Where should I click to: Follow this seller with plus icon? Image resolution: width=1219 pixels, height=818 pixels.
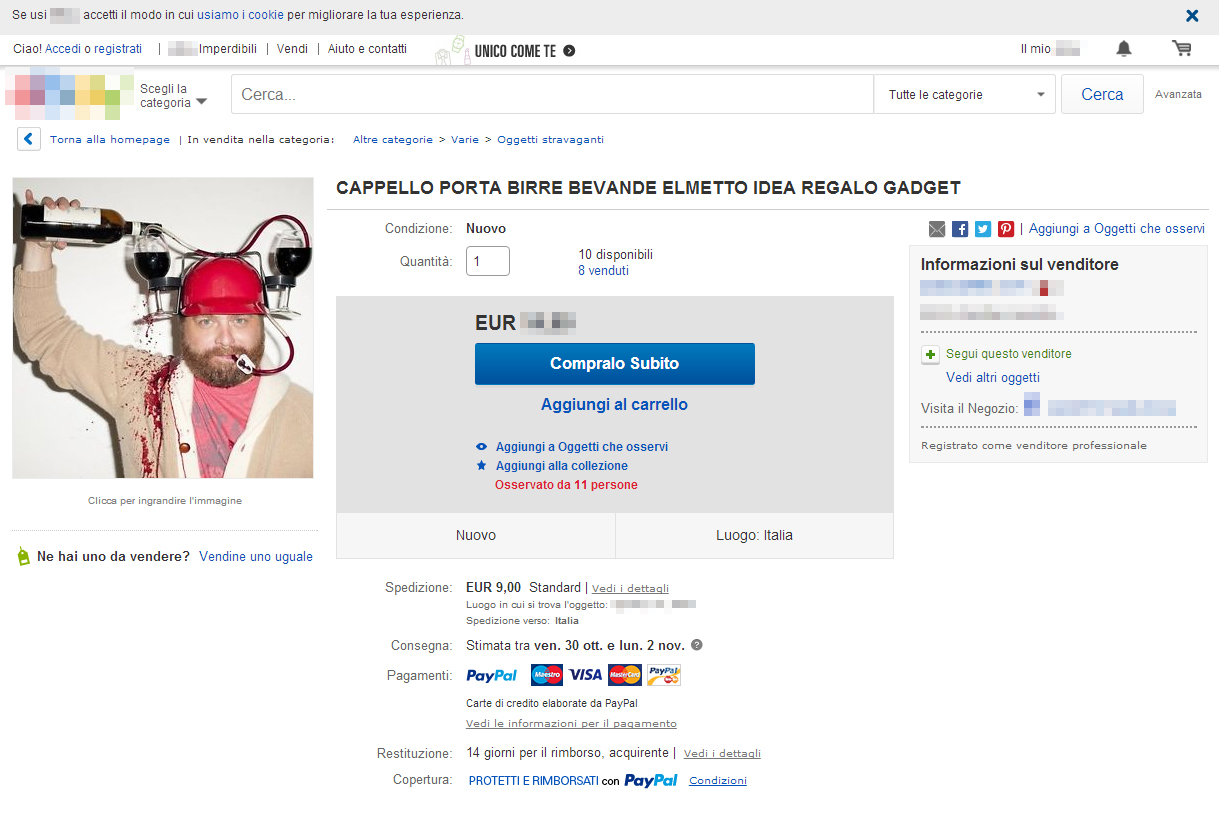click(930, 355)
